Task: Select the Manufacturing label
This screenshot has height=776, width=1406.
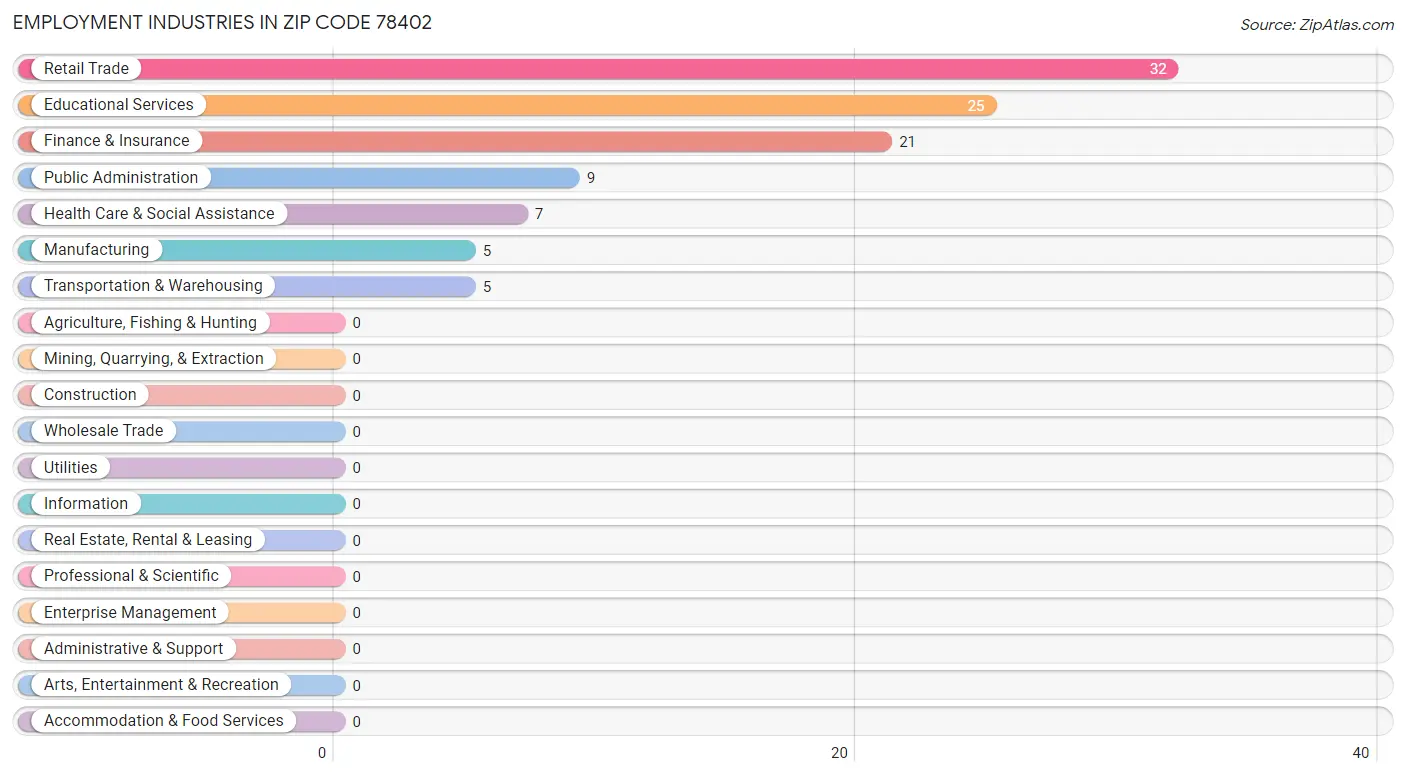Action: 96,250
